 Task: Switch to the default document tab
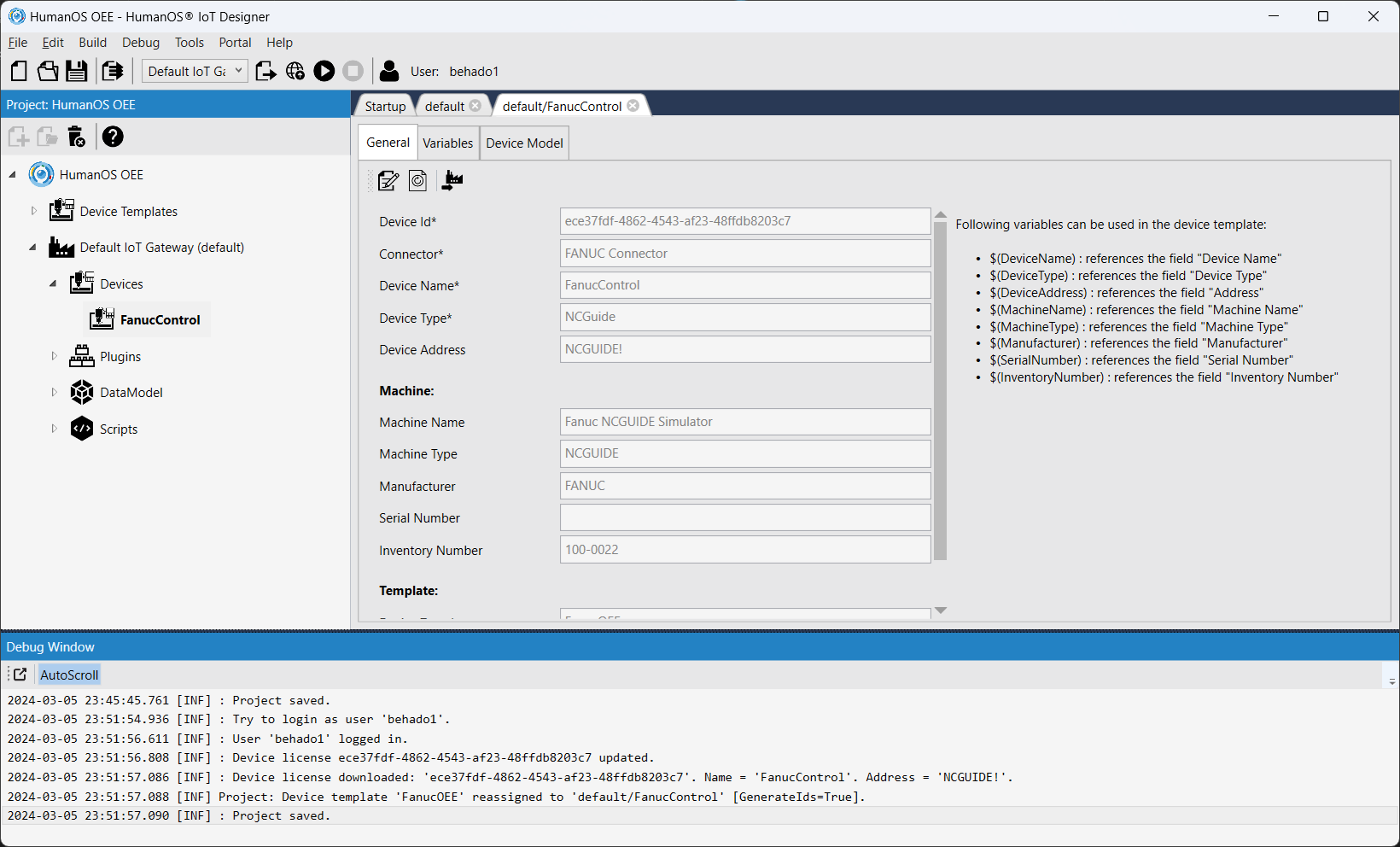[x=445, y=106]
